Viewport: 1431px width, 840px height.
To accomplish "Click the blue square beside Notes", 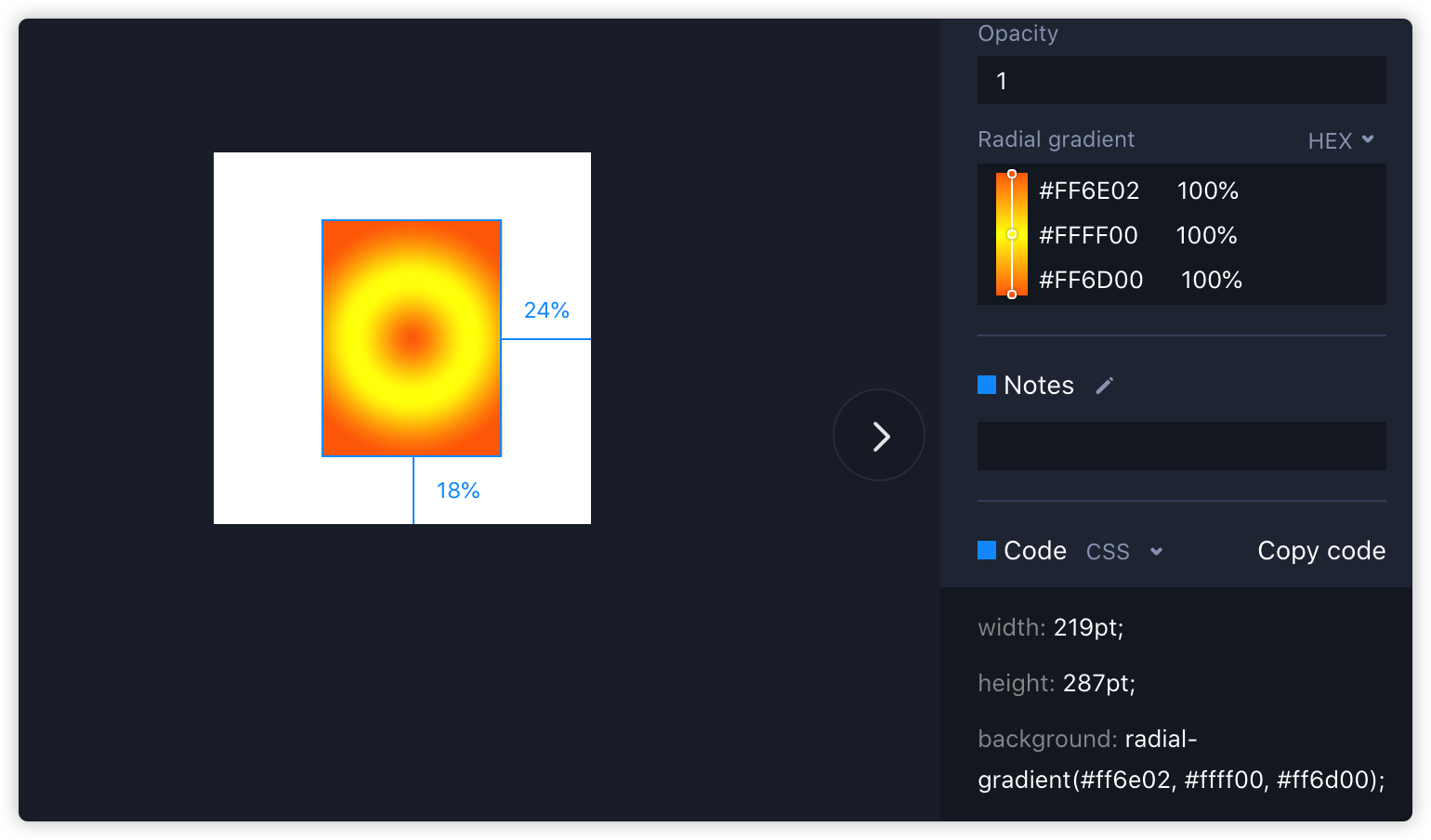I will [x=987, y=385].
